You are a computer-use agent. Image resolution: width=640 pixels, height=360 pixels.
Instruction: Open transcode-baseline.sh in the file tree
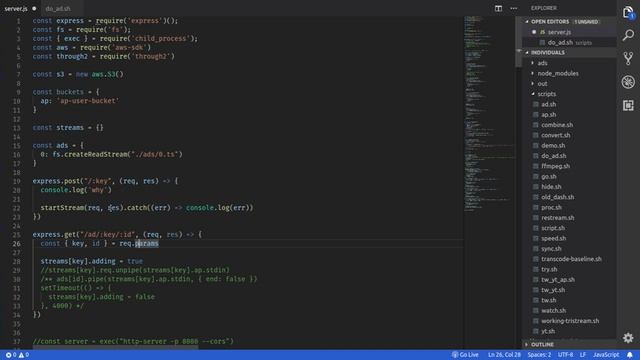571,259
